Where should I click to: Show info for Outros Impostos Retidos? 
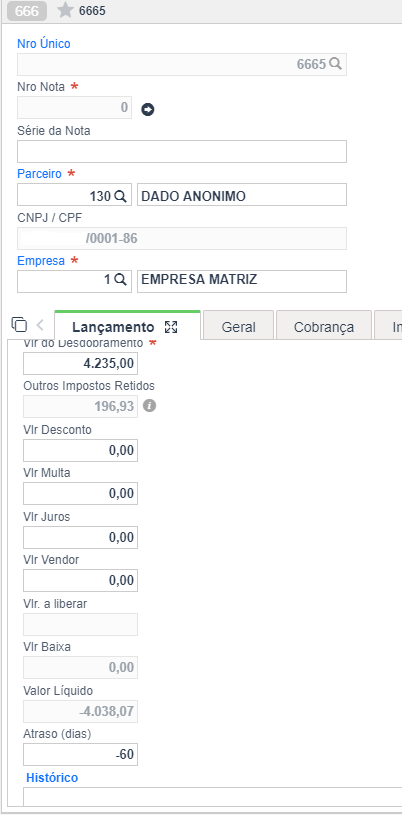pos(149,406)
